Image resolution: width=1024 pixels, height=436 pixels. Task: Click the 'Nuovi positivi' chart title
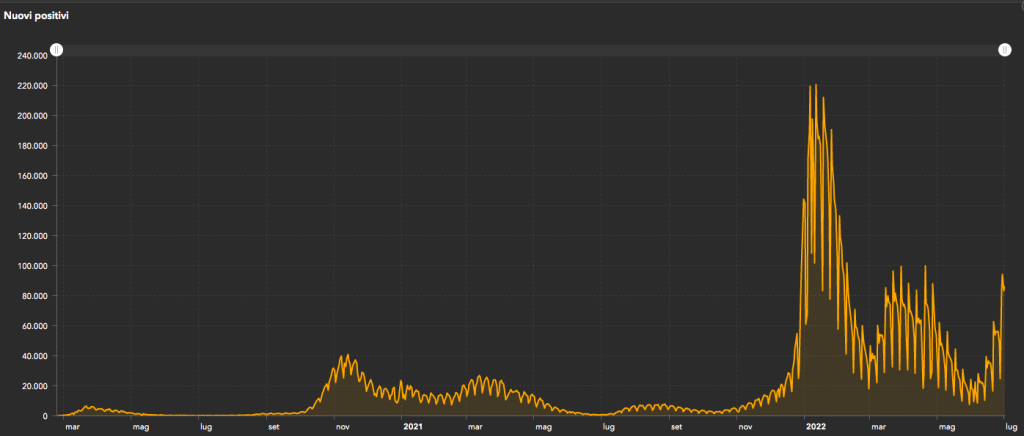[x=35, y=16]
